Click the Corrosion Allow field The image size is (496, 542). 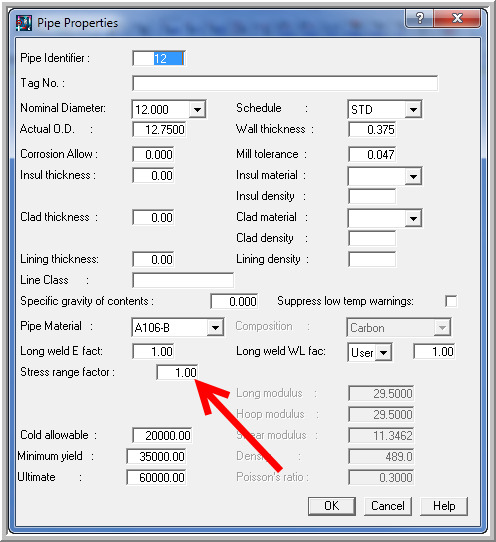click(x=153, y=155)
